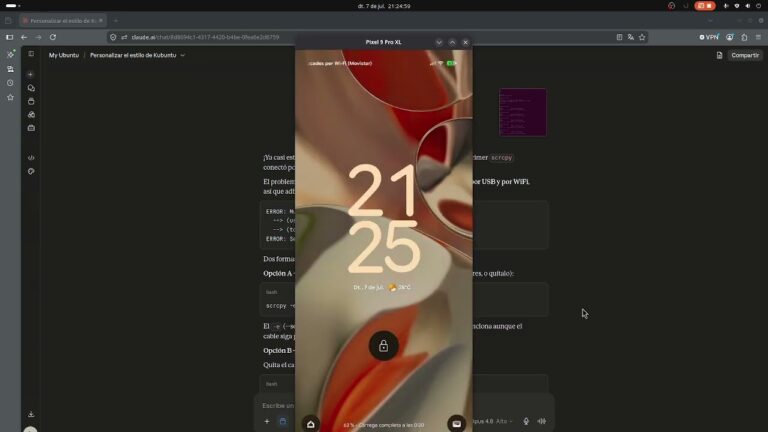Open the clock at top bar '7 de jul. 21:24:59'
The height and width of the screenshot is (432, 768).
(x=384, y=6)
